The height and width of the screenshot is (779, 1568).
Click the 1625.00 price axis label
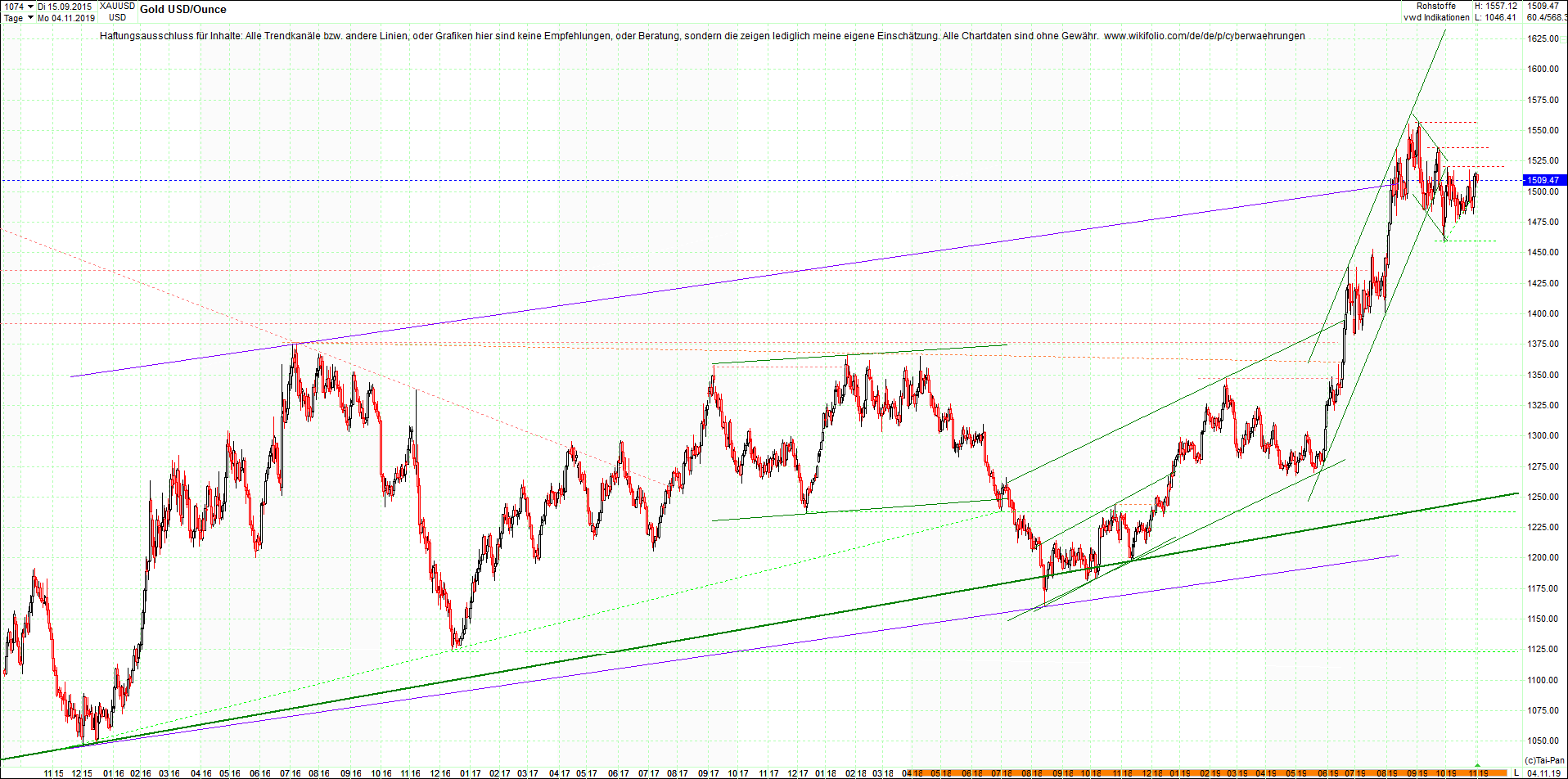(1543, 38)
